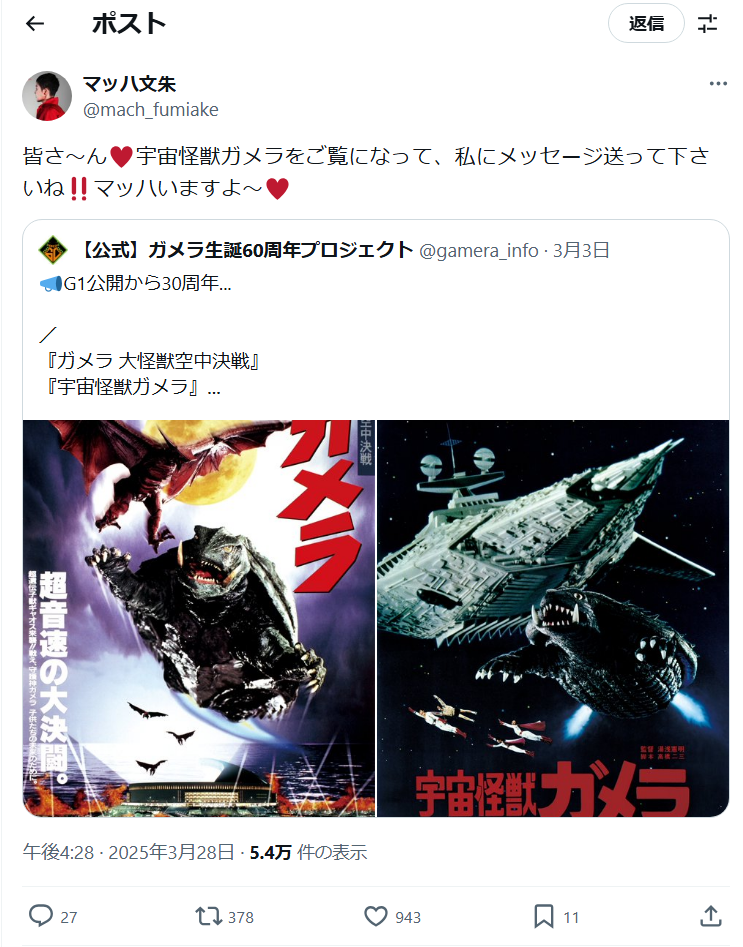
Task: View the 宇宙怪獣ガメラ poster image
Action: (553, 618)
